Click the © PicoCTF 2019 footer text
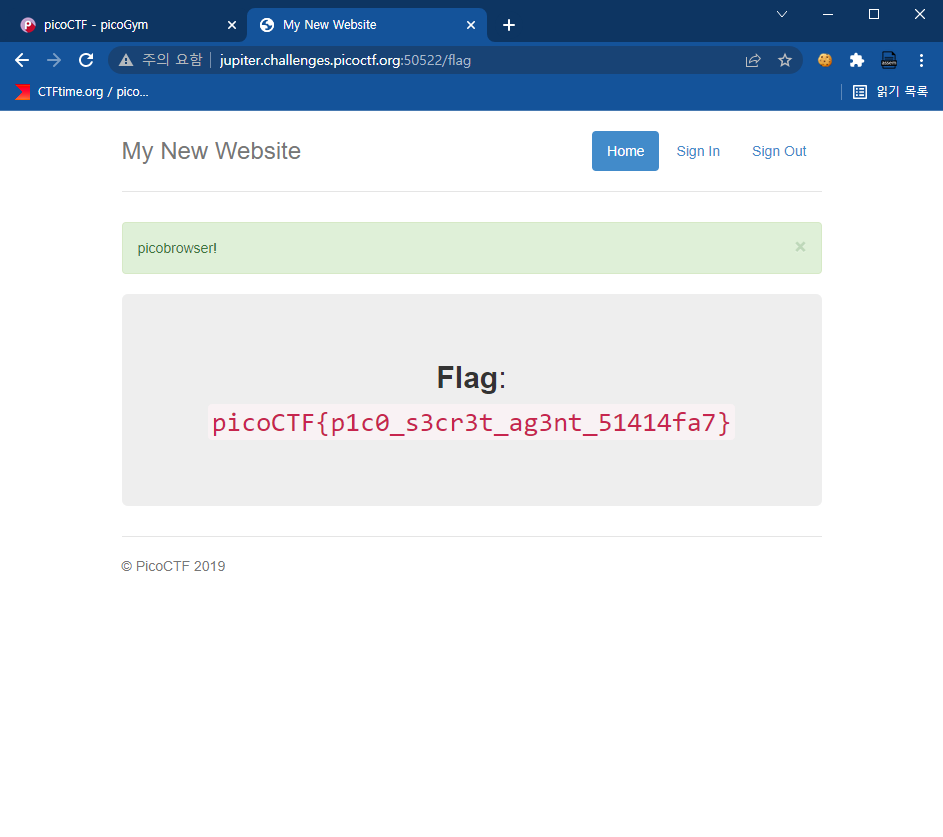This screenshot has width=943, height=837. point(173,566)
